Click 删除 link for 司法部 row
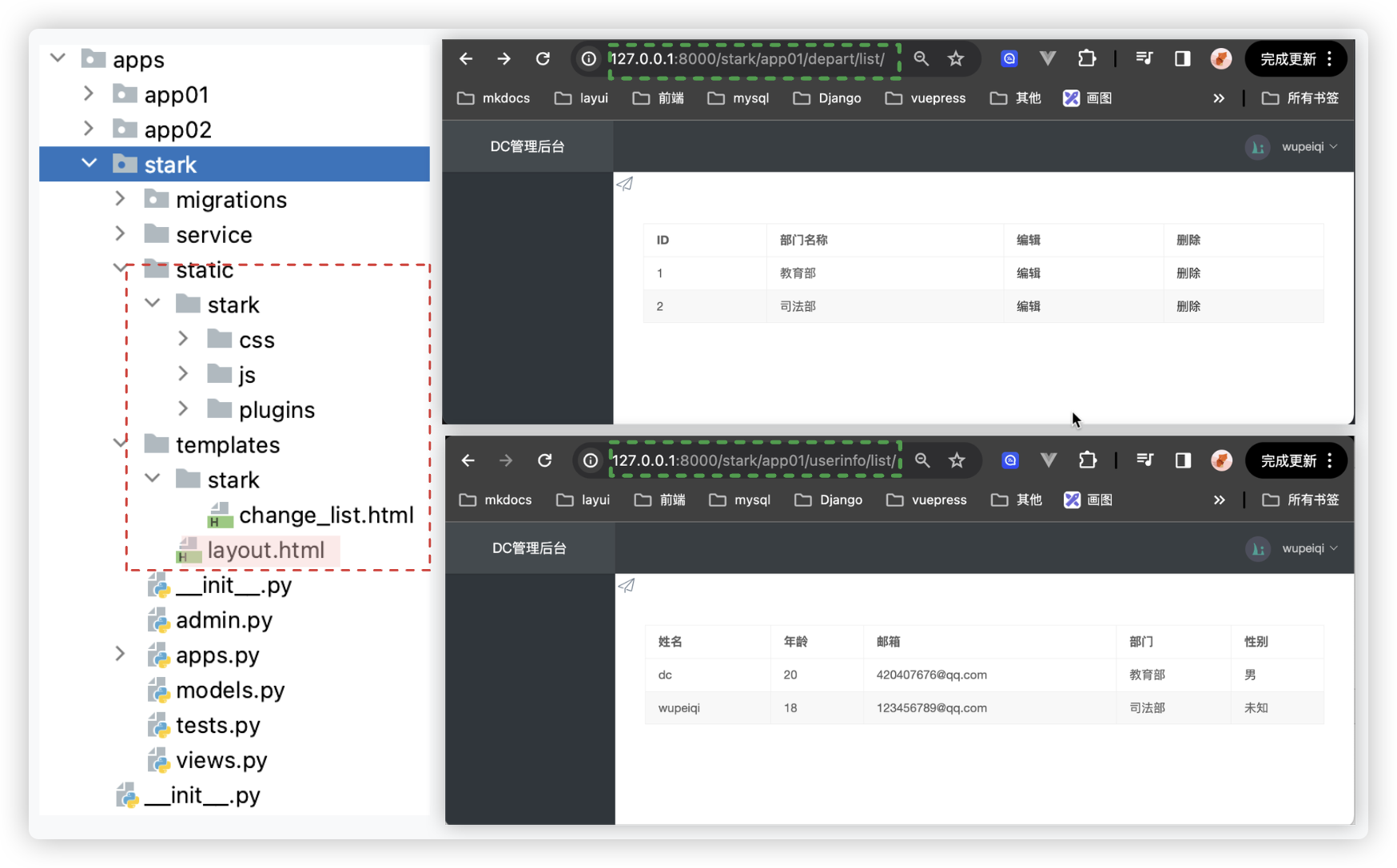The image size is (1397, 868). [x=1188, y=306]
